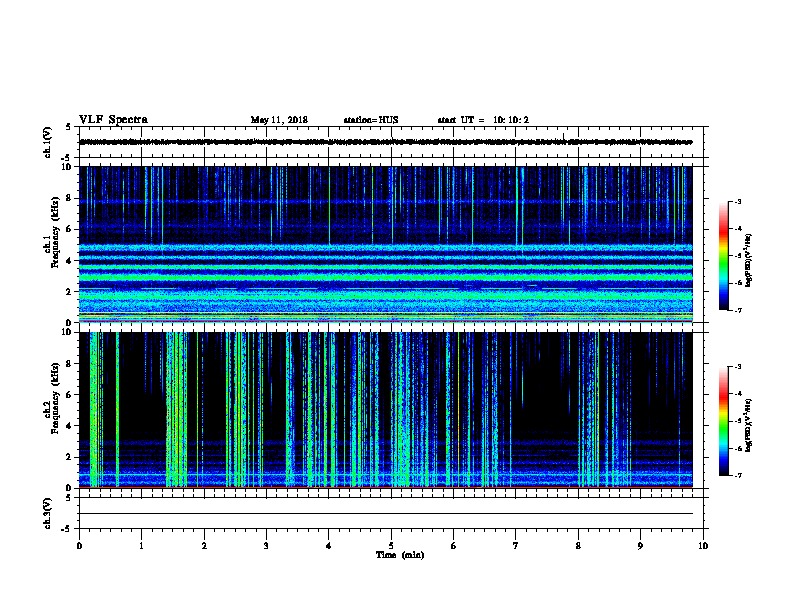Click time axis tick label '5'
The image size is (792, 612).
pos(391,546)
